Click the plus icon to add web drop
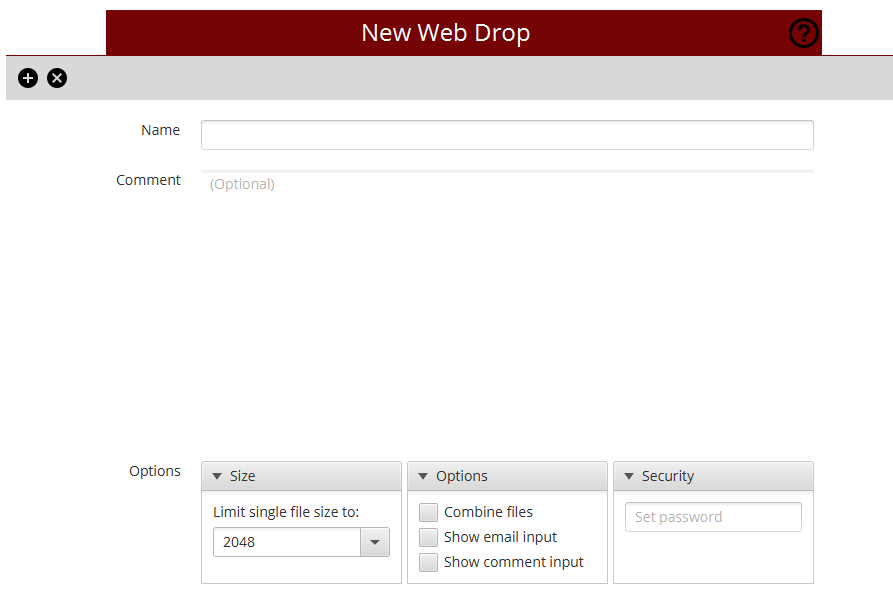Image resolution: width=893 pixels, height=591 pixels. pyautogui.click(x=28, y=78)
